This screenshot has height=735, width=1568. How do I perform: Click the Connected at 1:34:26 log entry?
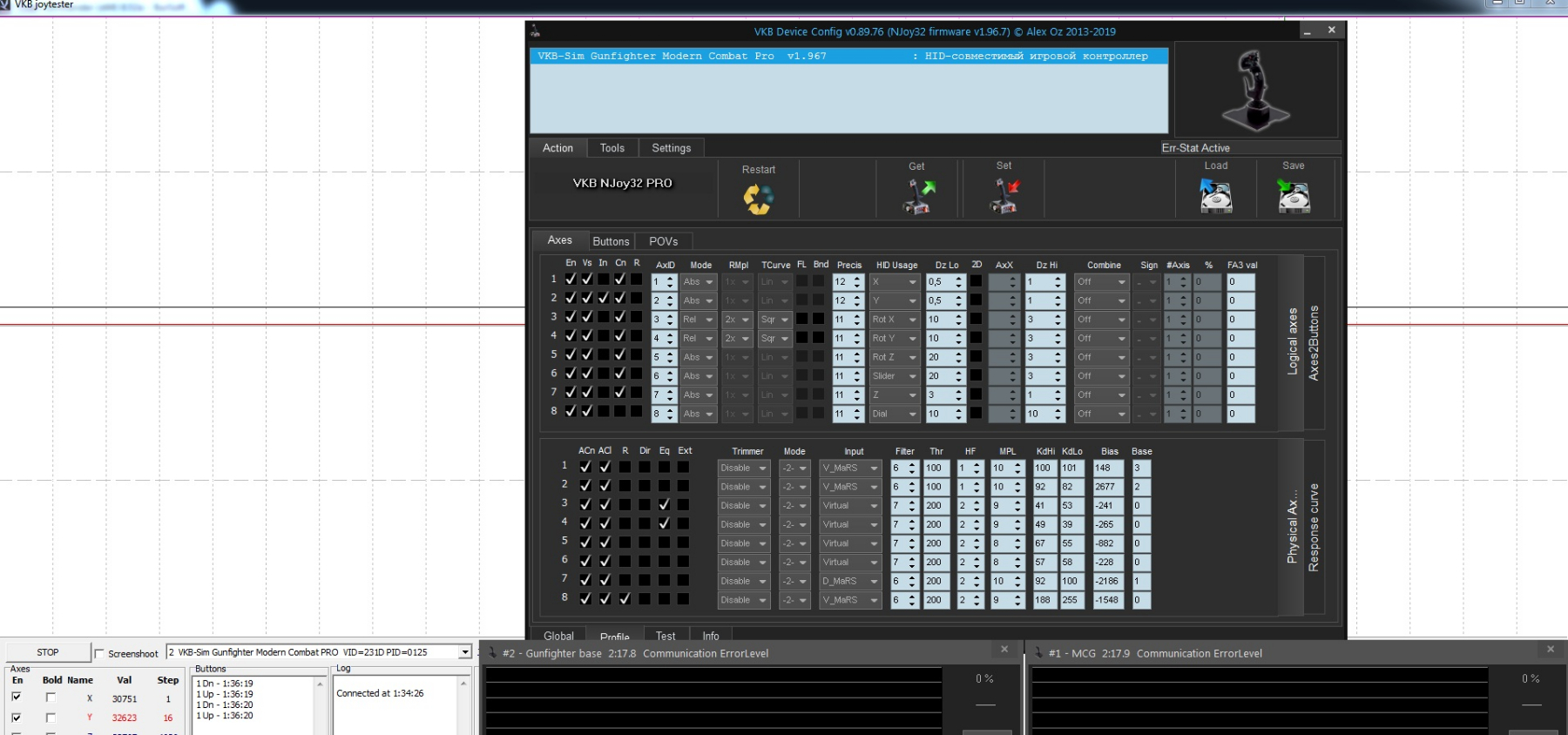click(380, 693)
